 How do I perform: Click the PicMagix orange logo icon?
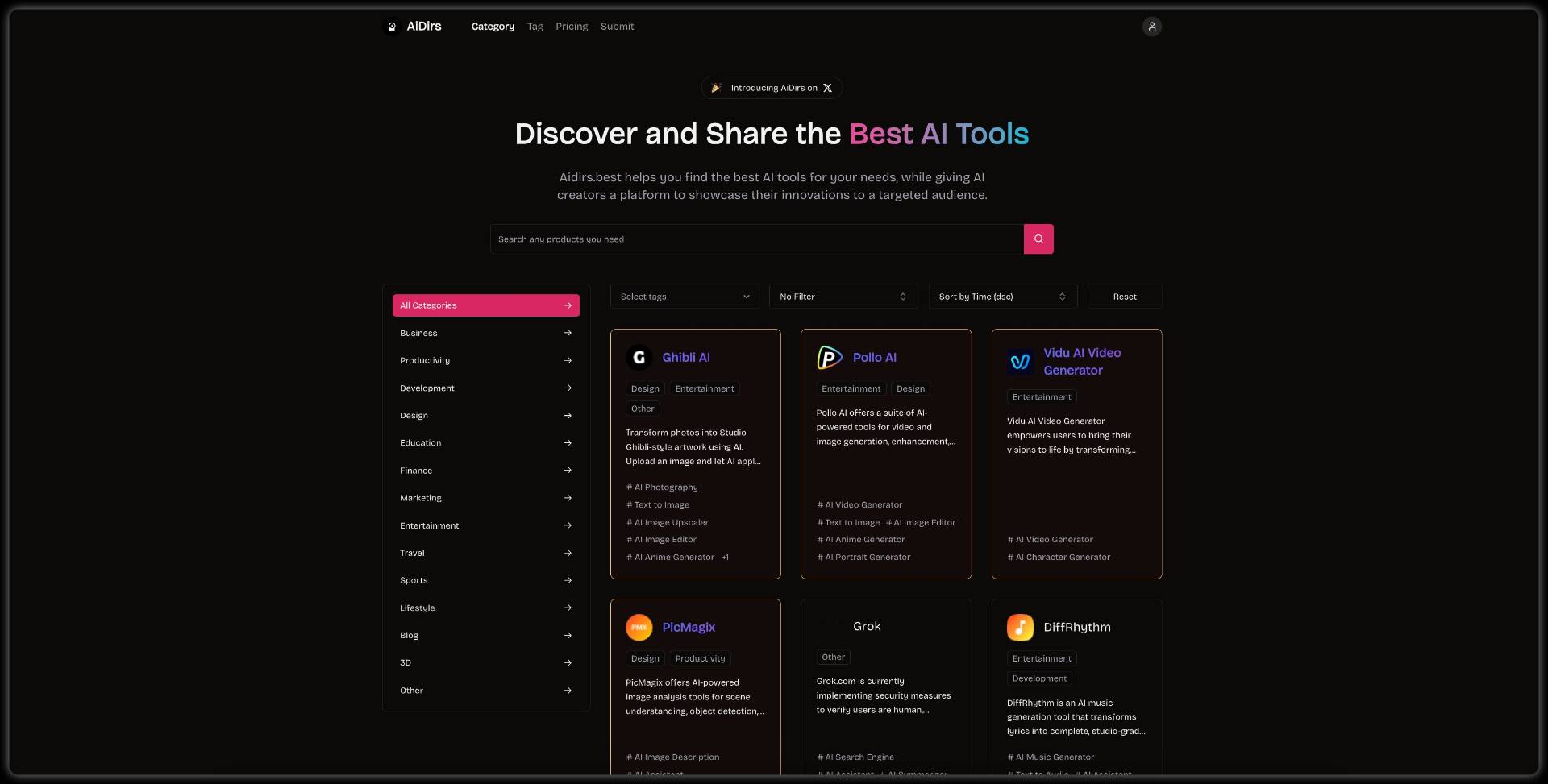point(639,627)
